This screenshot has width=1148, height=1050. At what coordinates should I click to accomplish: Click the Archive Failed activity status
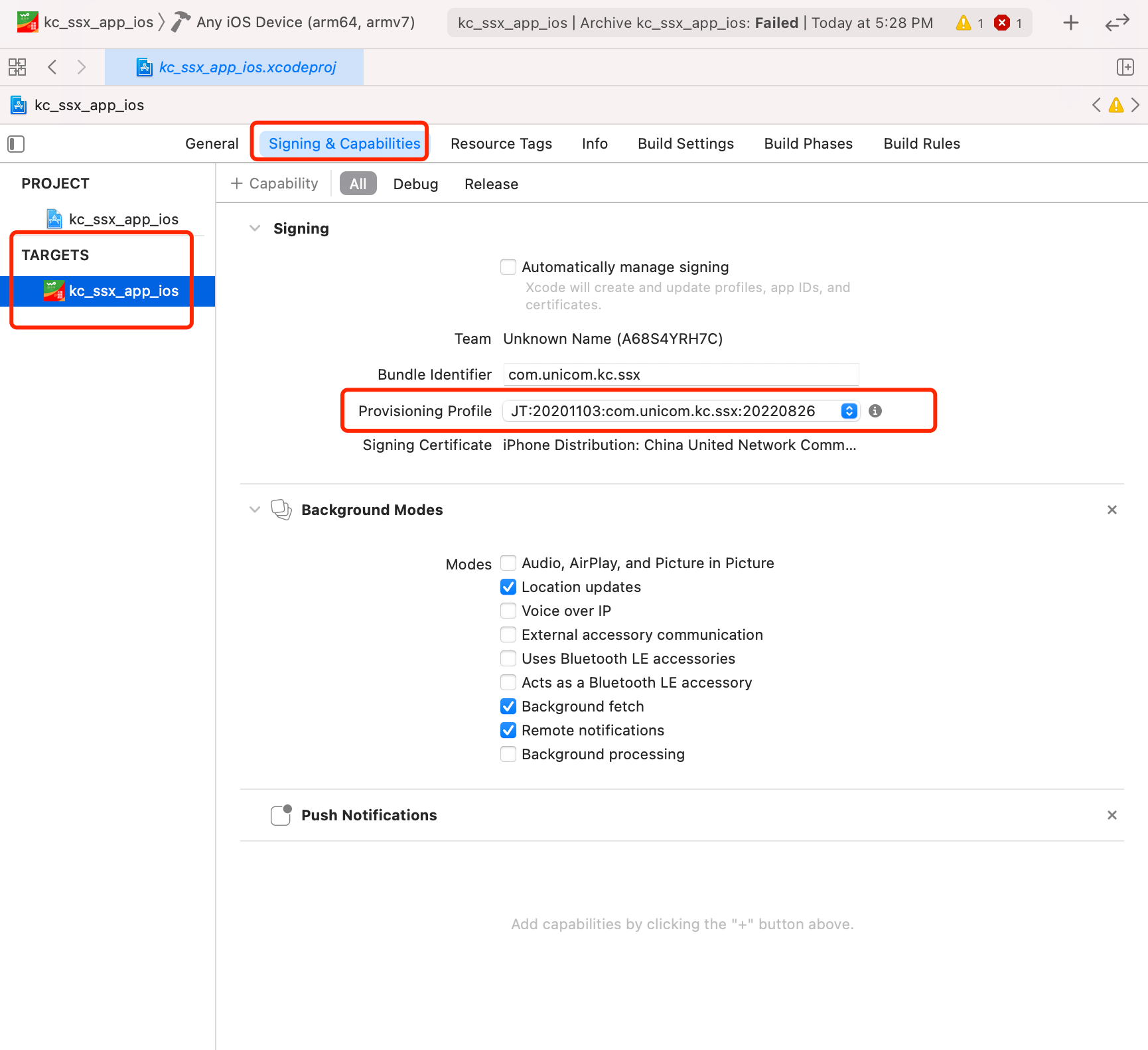695,23
